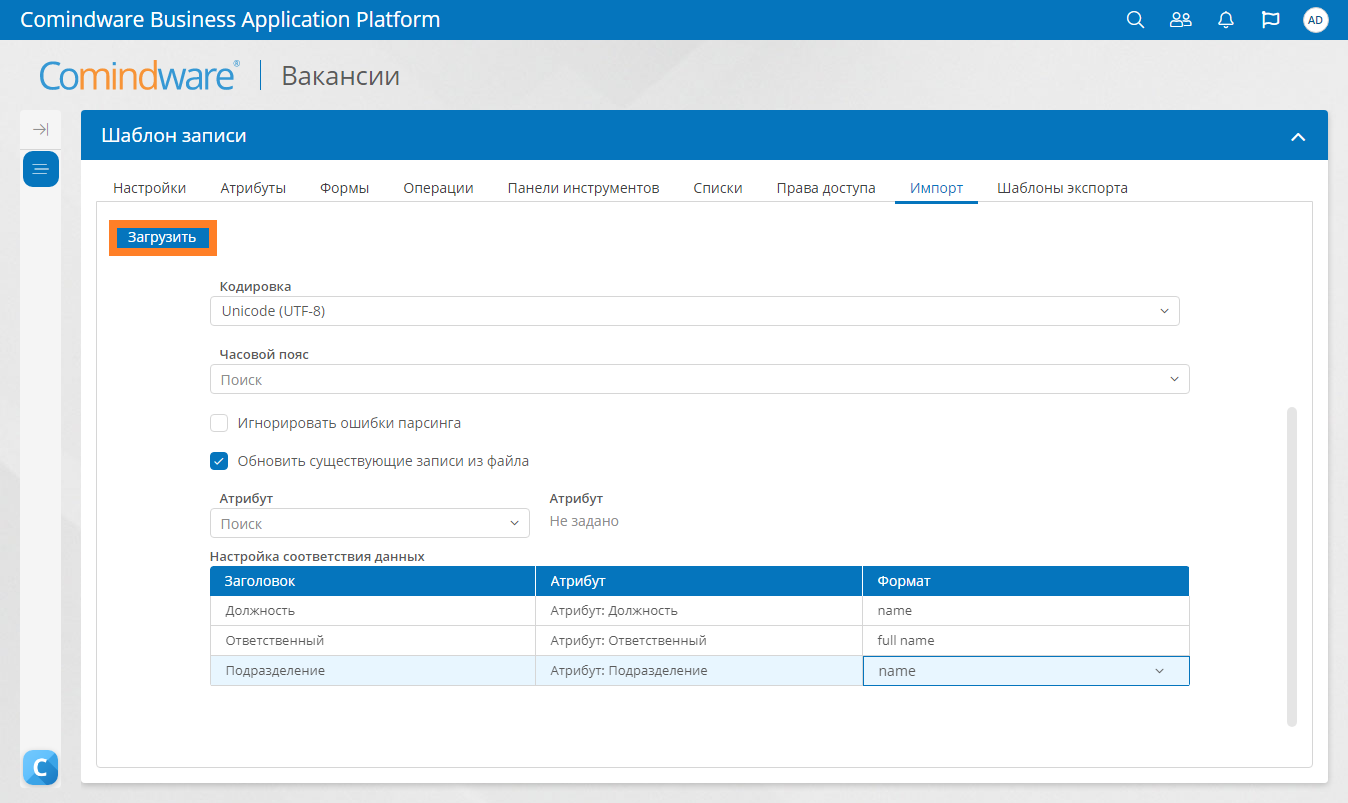This screenshot has width=1348, height=803.
Task: Click the Comindware logo
Action: pos(139,76)
